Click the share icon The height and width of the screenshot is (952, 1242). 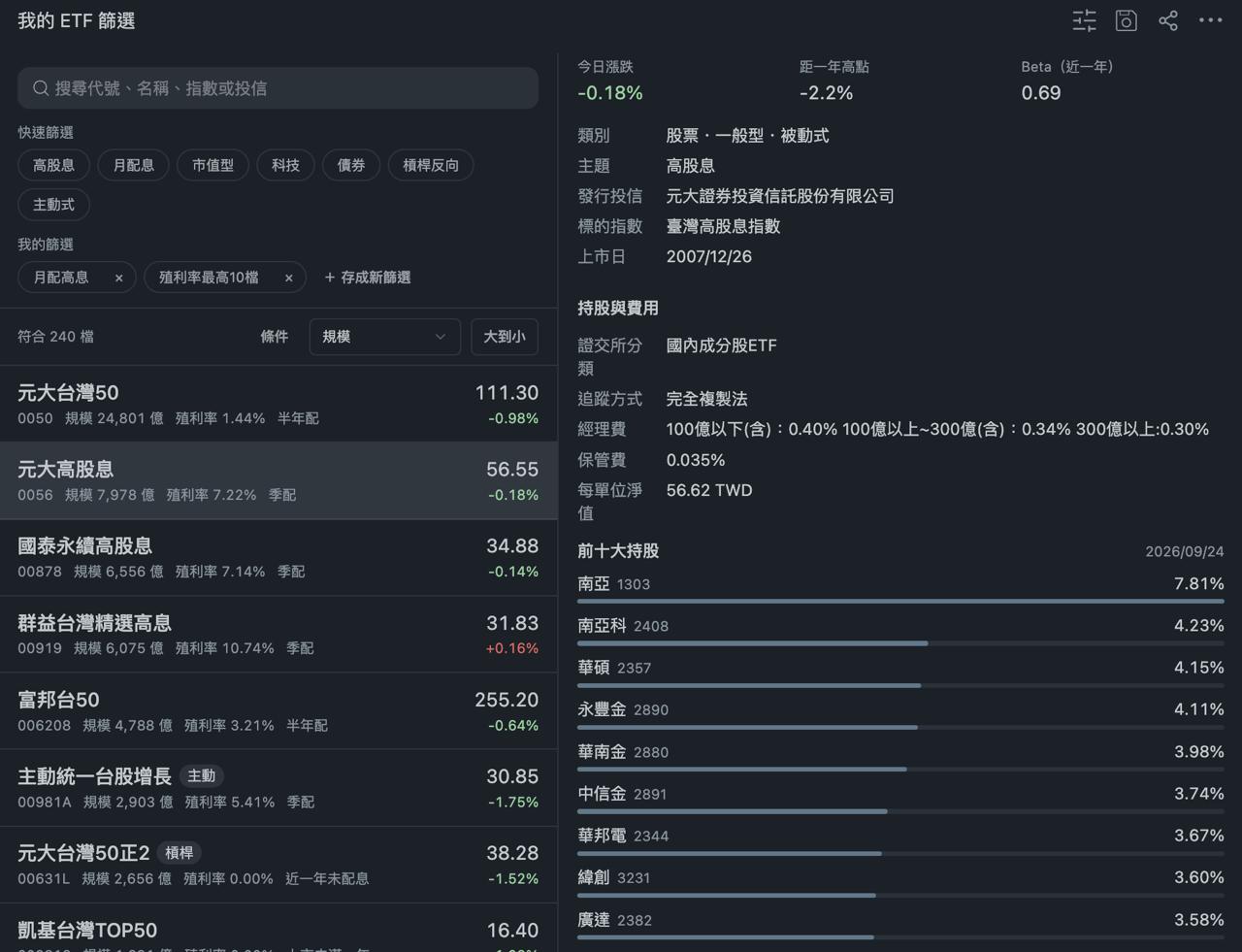[x=1168, y=20]
